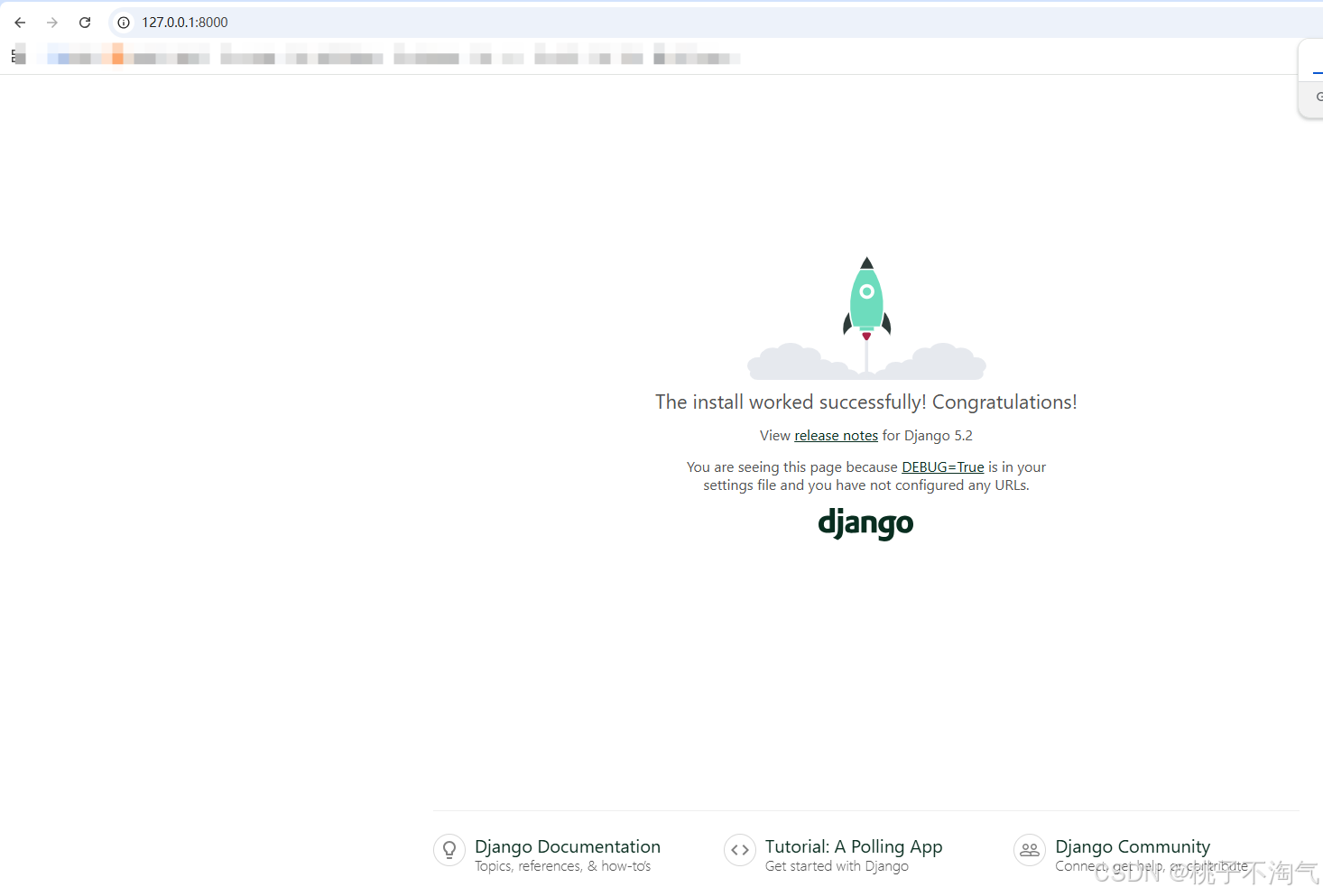1323x896 pixels.
Task: Open Tutorial: A Polling App link
Action: 854,846
